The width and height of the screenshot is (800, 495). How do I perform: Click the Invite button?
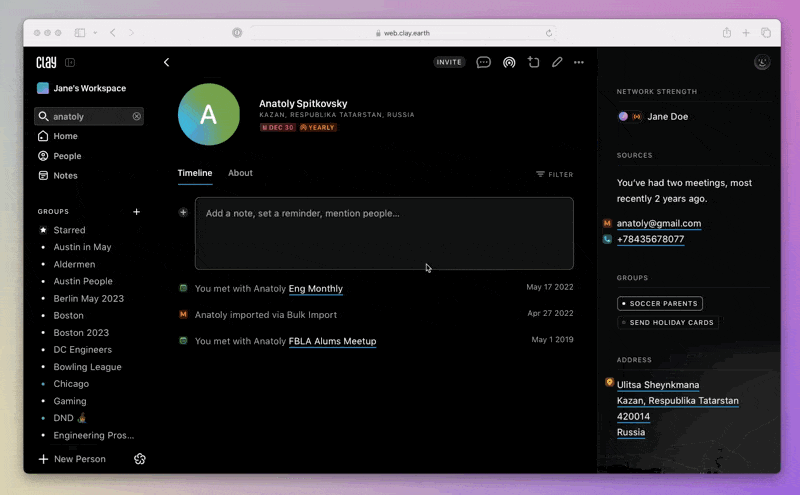pos(449,62)
